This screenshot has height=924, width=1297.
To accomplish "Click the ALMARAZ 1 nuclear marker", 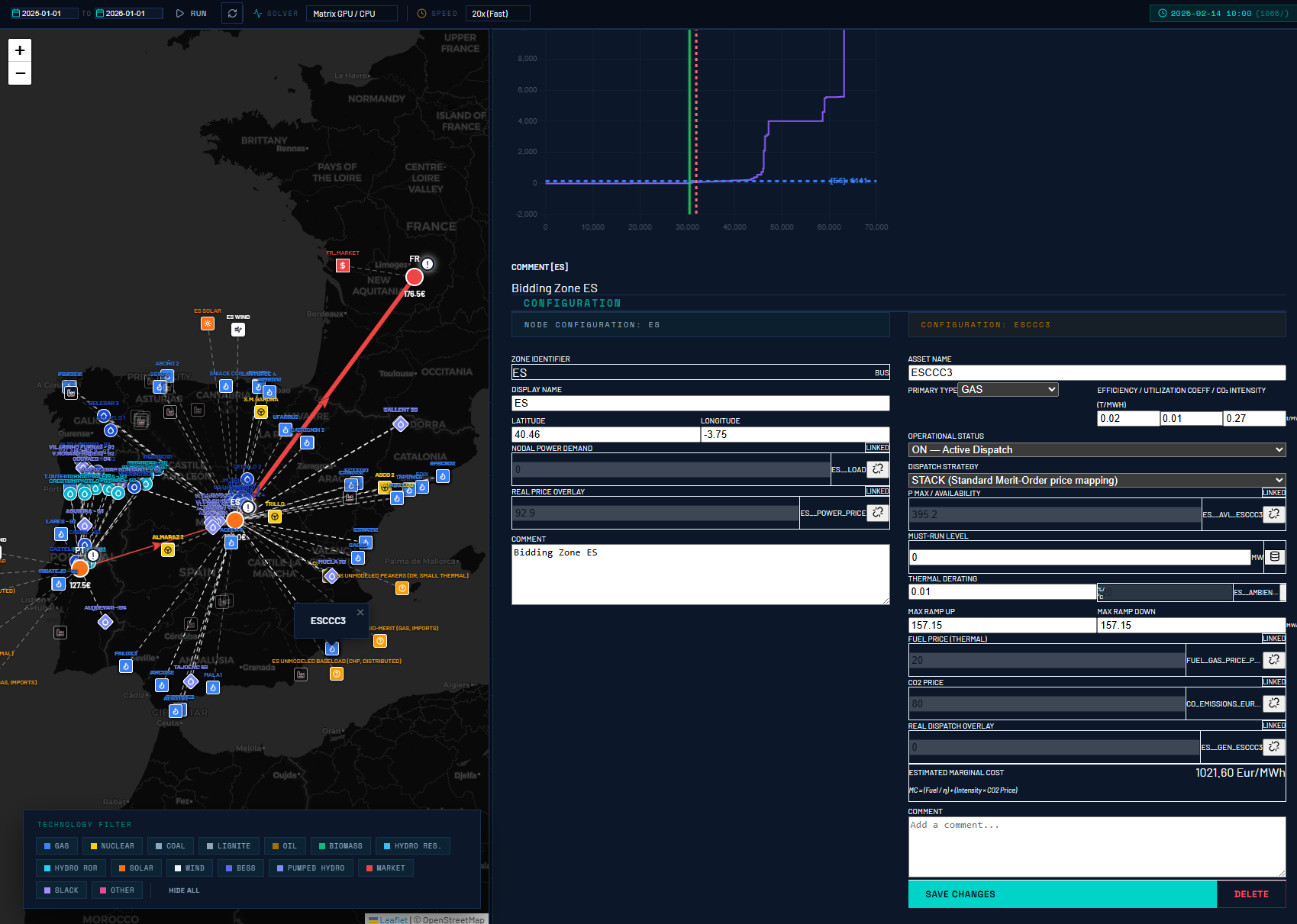I will 168,550.
